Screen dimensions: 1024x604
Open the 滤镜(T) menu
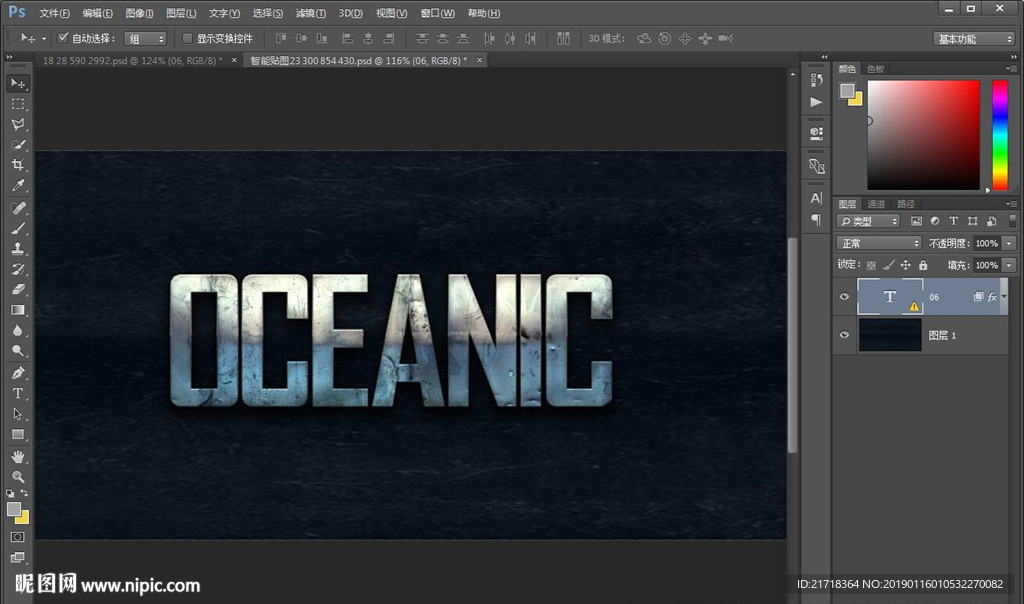click(311, 13)
